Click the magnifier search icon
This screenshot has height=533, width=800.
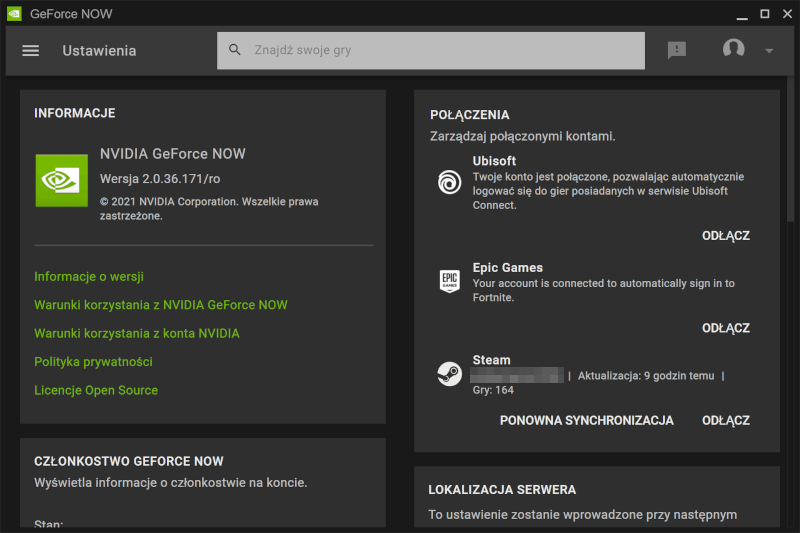235,49
